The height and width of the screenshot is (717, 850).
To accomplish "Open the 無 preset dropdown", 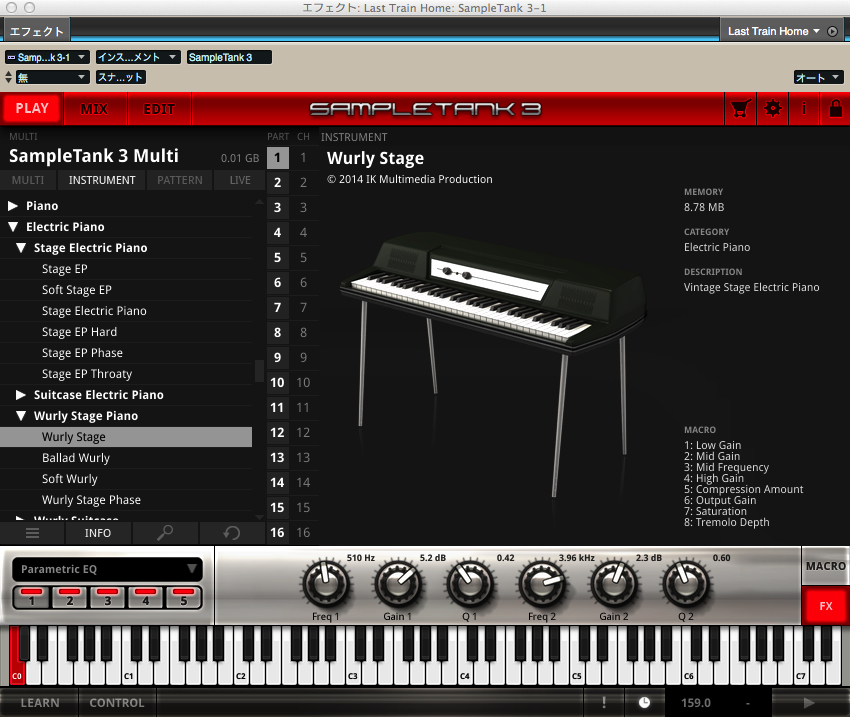I will [x=53, y=77].
